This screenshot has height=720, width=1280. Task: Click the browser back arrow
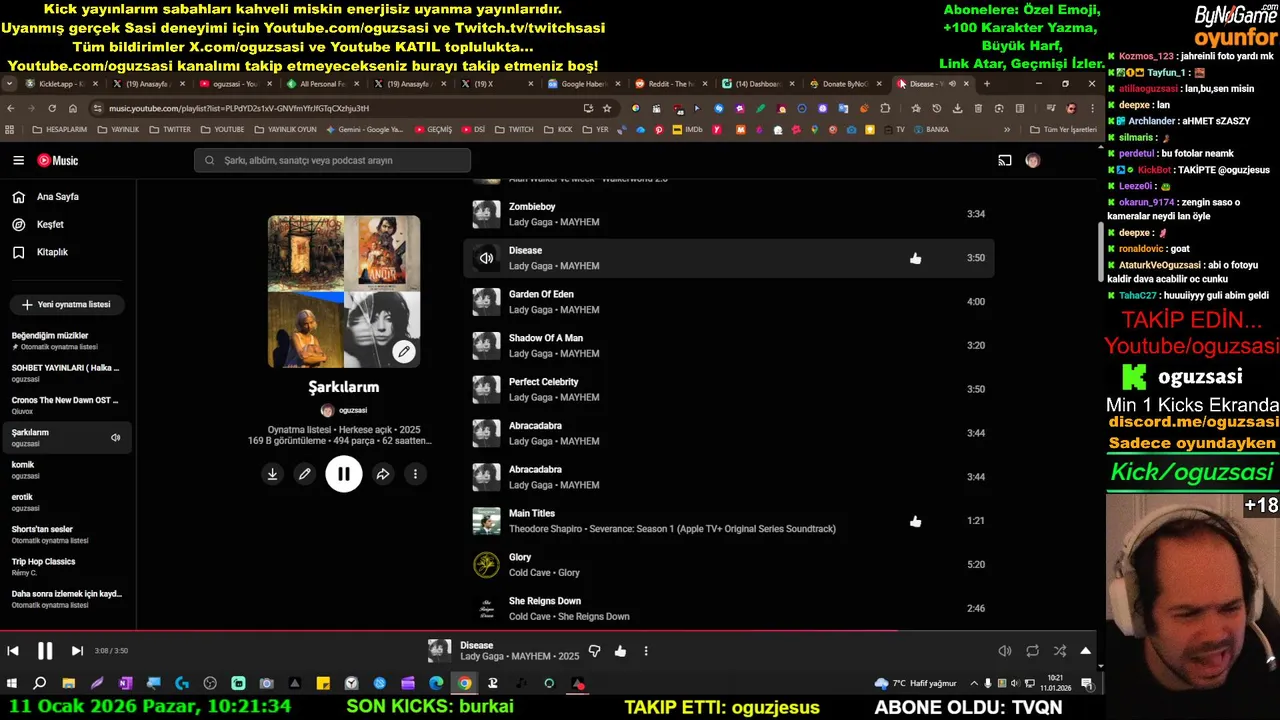coord(11,108)
